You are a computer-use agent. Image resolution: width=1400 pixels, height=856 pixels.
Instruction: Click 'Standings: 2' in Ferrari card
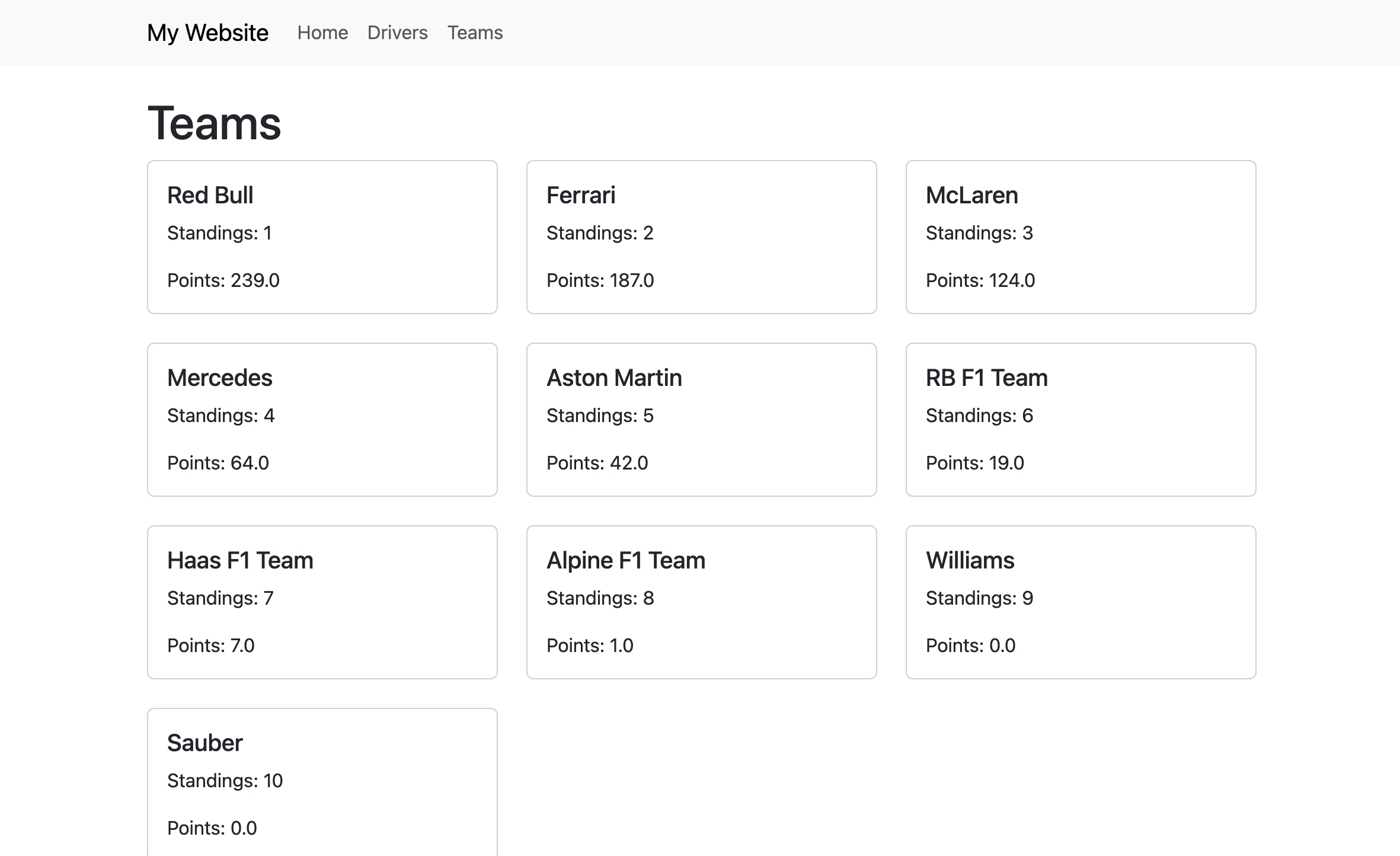pyautogui.click(x=600, y=233)
